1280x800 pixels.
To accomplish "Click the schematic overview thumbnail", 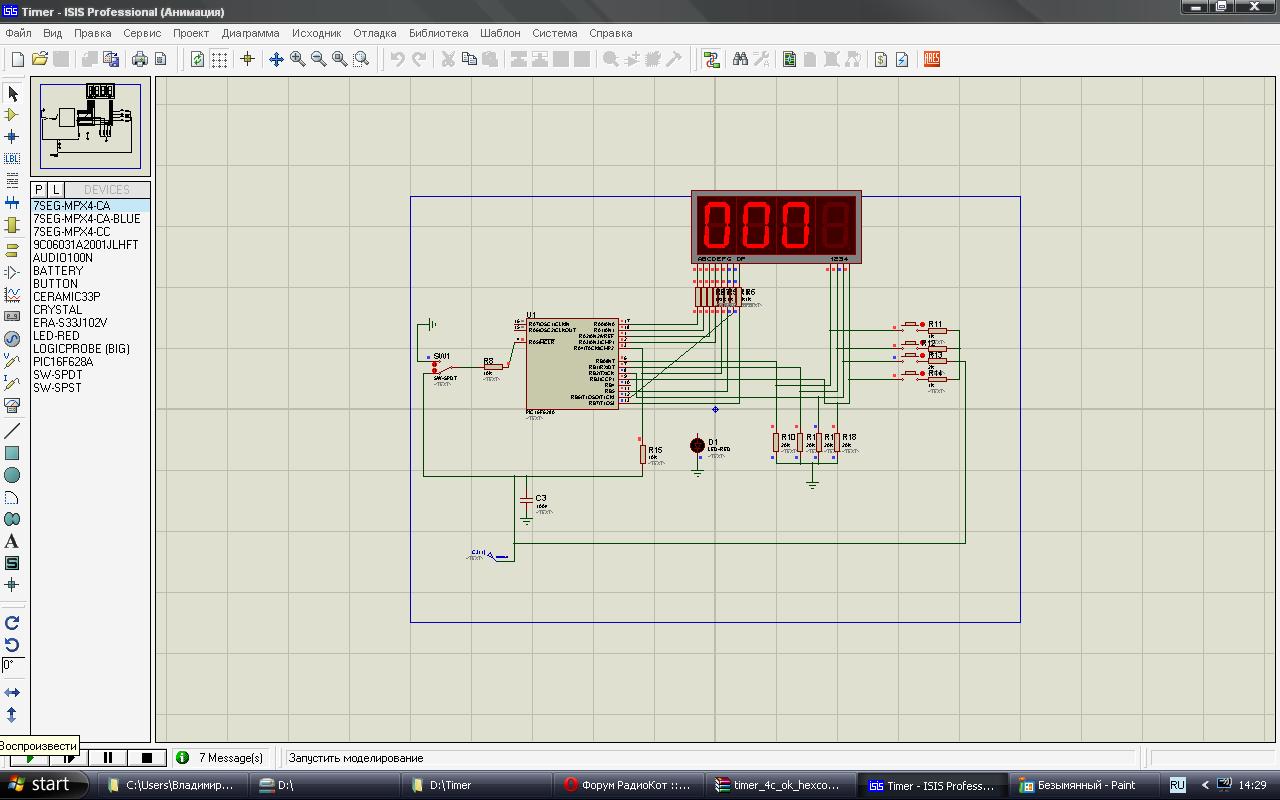I will point(90,127).
